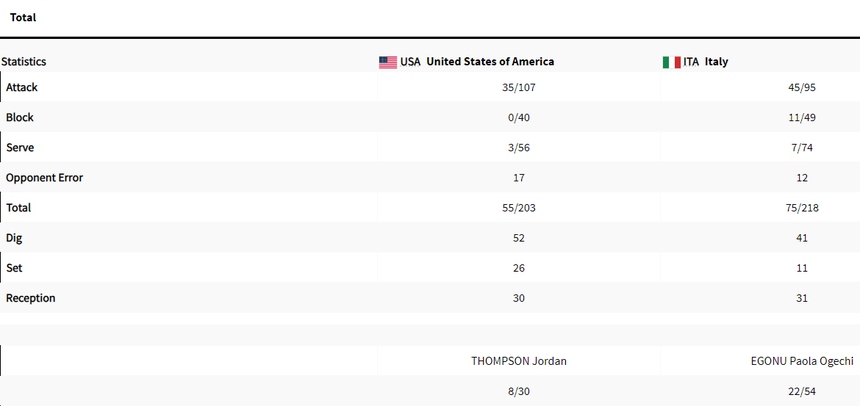Viewport: 860px width, 406px height.
Task: Select the Dig row label
Action: pos(15,238)
